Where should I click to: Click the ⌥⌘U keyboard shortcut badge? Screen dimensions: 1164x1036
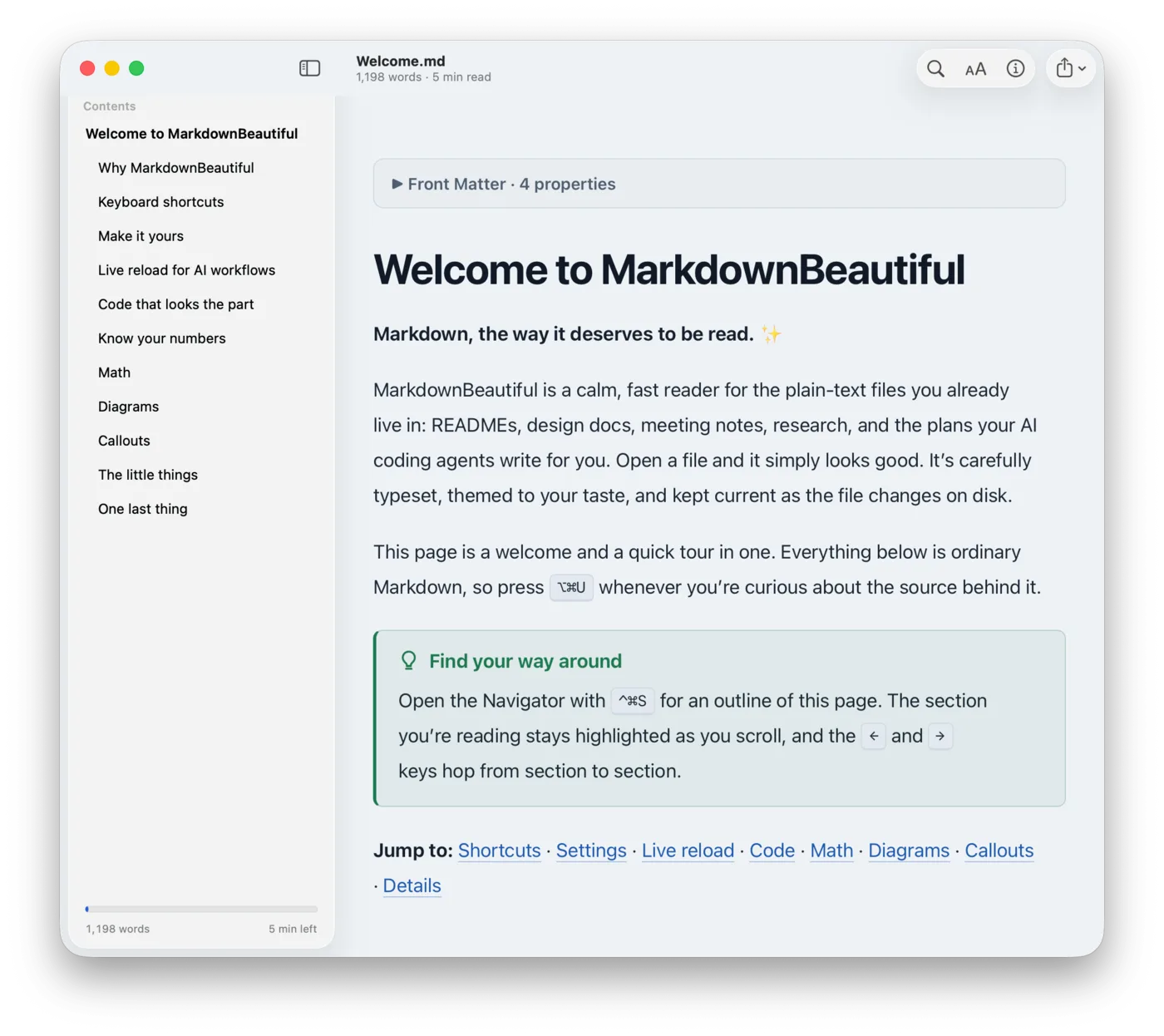[571, 587]
